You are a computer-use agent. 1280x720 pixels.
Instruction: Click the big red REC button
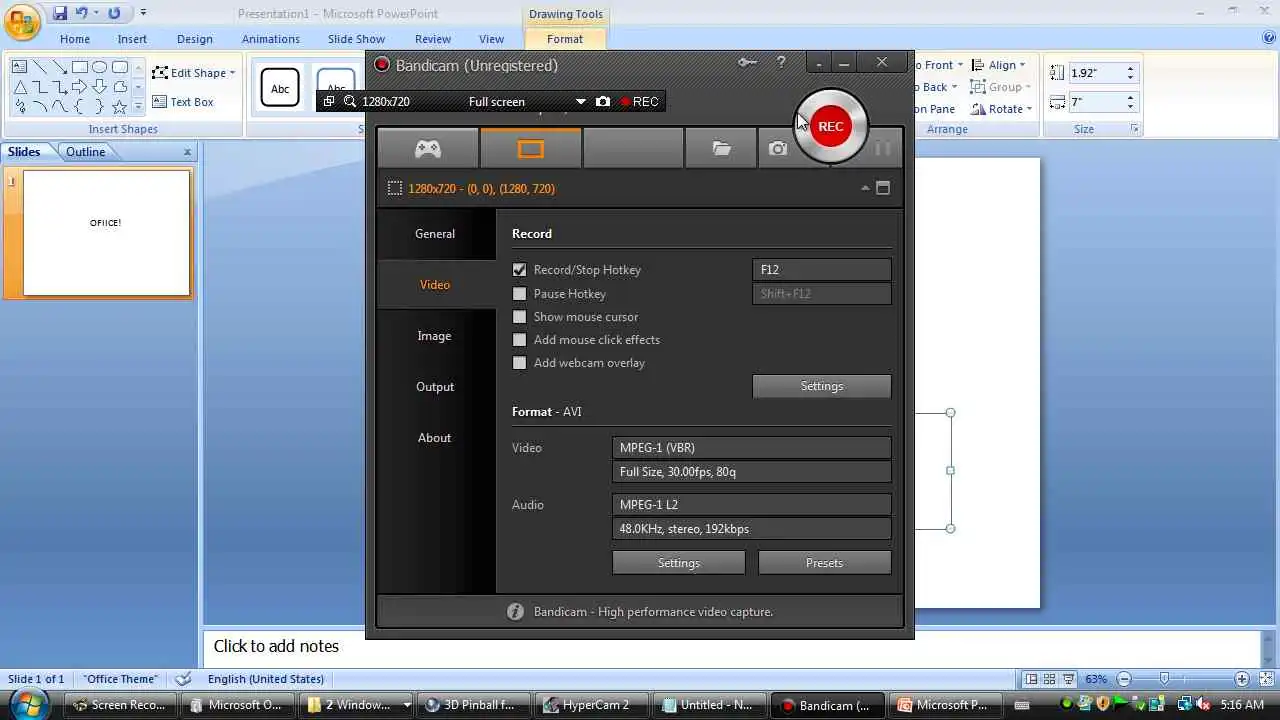click(830, 126)
